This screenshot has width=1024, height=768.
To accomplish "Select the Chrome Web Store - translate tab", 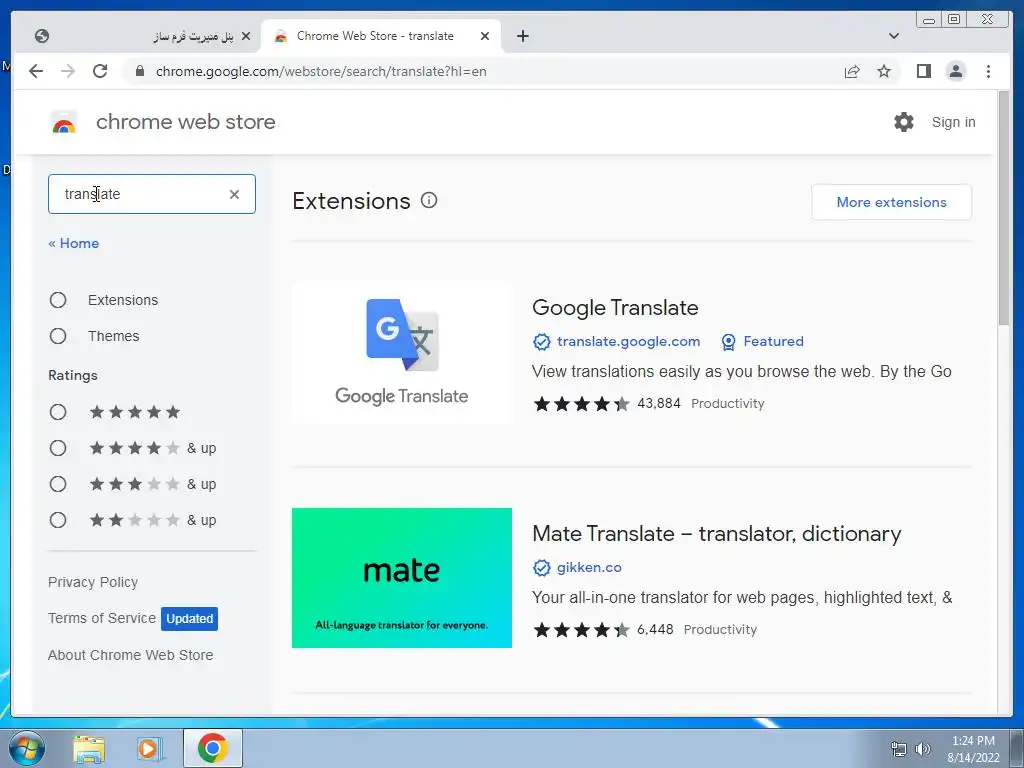I will click(379, 36).
